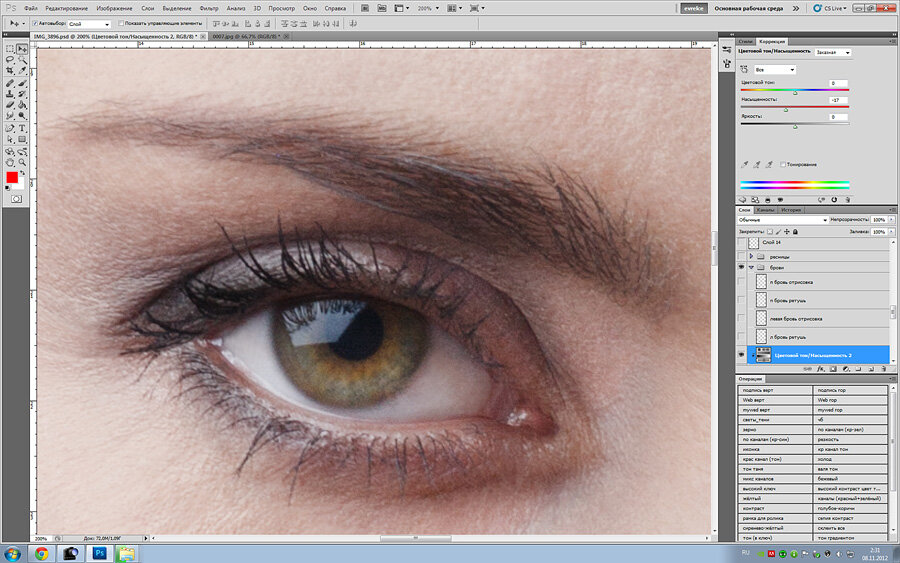The height and width of the screenshot is (563, 900).
Task: Select the Crop tool
Action: [x=10, y=71]
